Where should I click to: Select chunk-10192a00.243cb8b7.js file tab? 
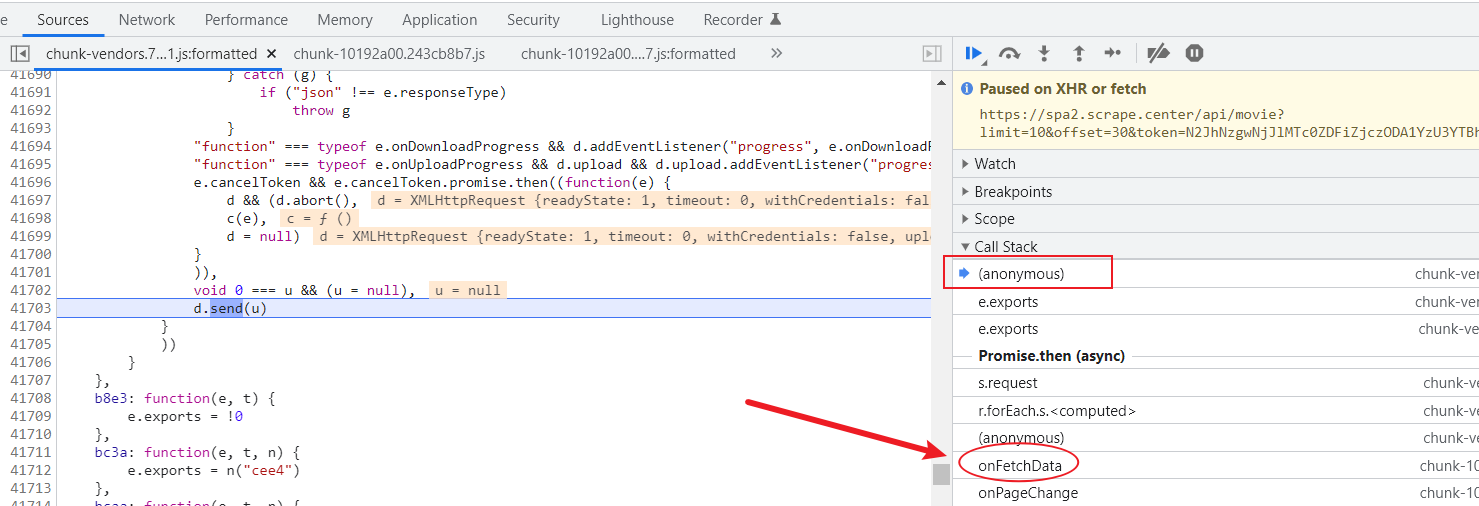coord(389,54)
